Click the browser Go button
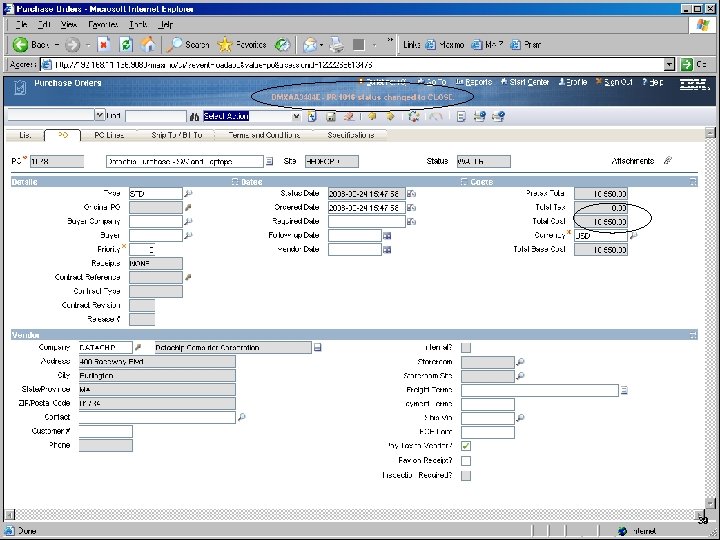The width and height of the screenshot is (720, 540). coord(694,65)
